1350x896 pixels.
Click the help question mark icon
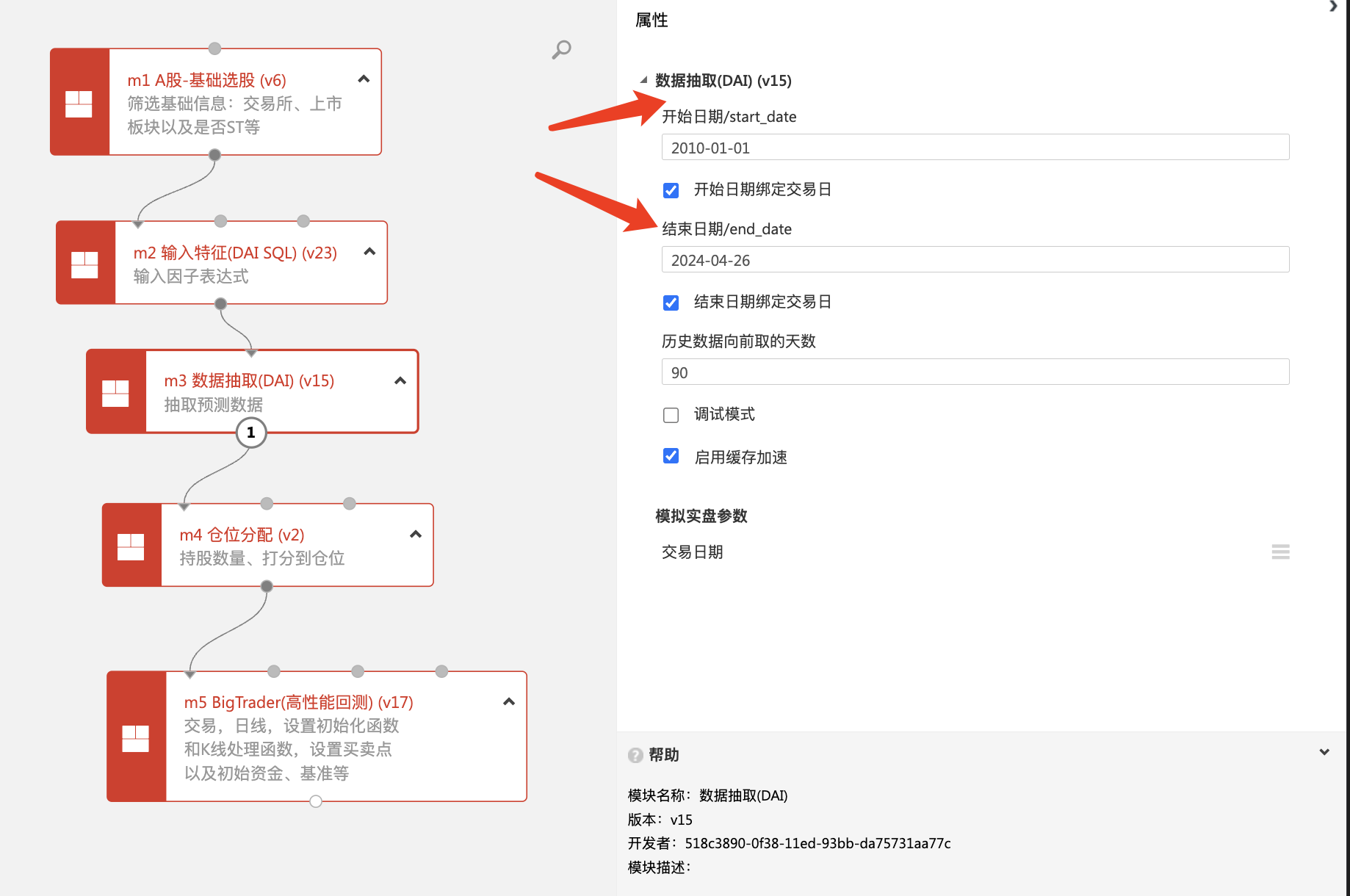(x=635, y=755)
